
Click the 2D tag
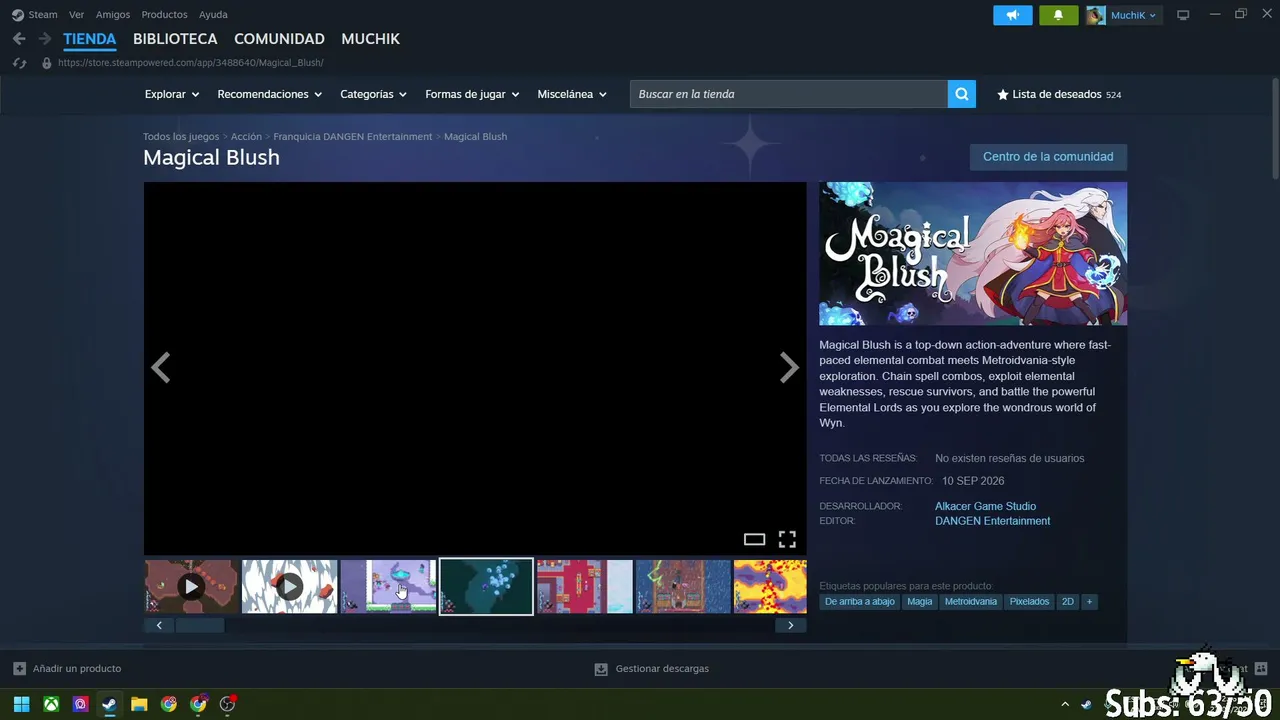pyautogui.click(x=1068, y=602)
